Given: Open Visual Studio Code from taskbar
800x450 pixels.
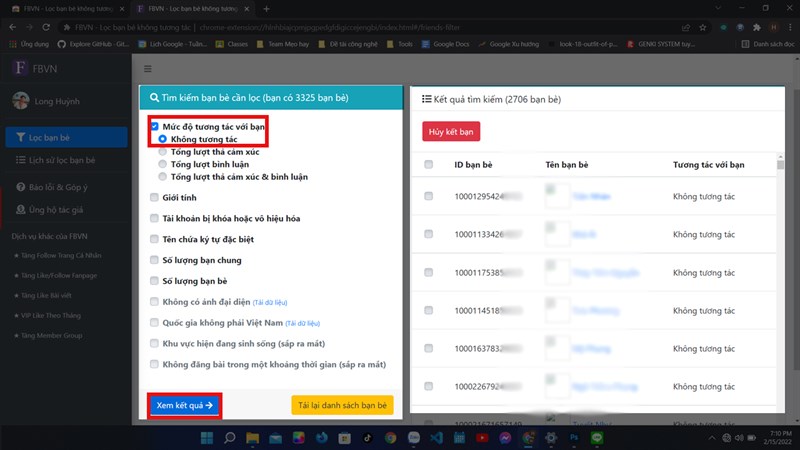Looking at the screenshot, I should tap(436, 438).
